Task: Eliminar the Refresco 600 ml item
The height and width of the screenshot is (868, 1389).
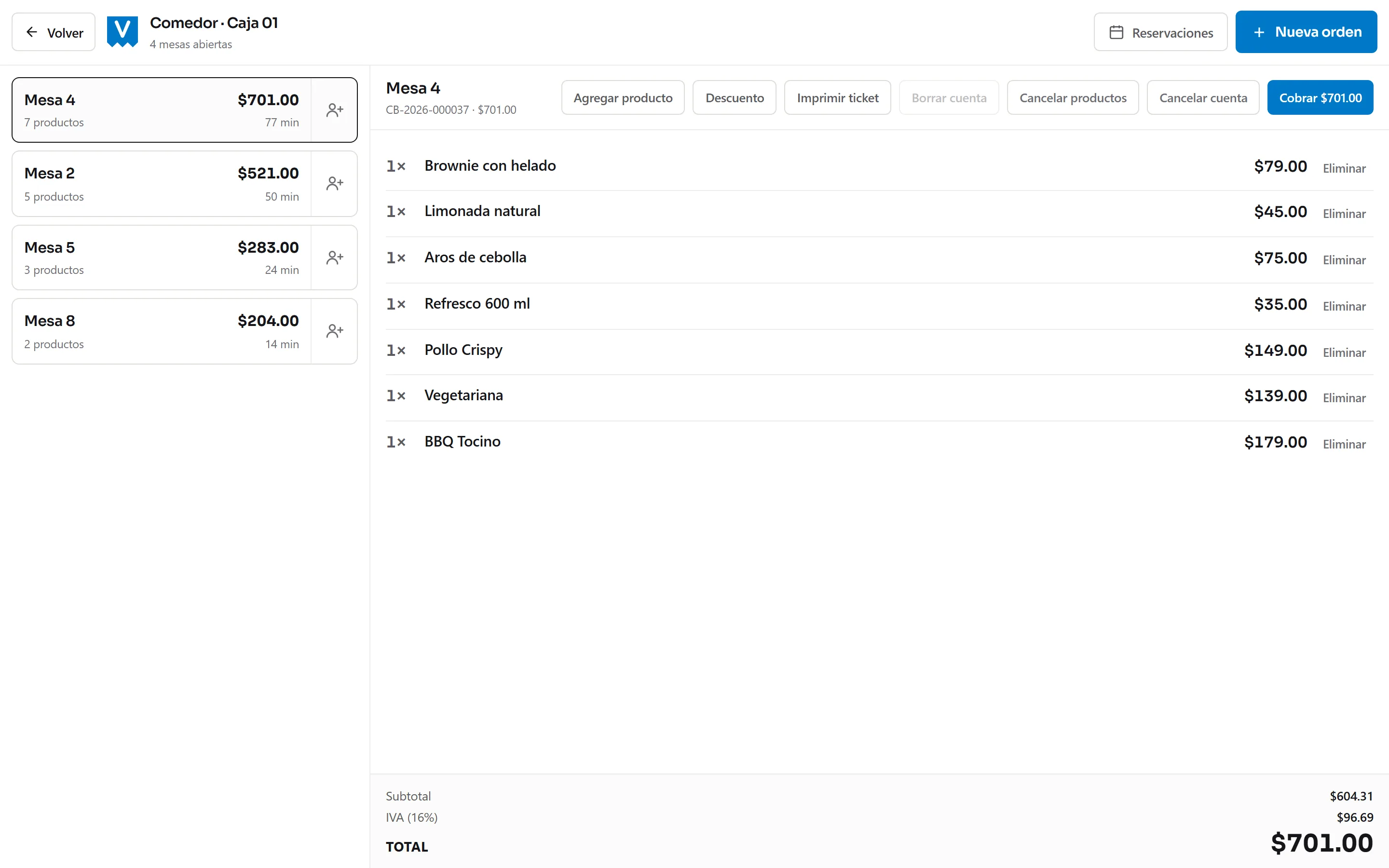Action: tap(1344, 306)
